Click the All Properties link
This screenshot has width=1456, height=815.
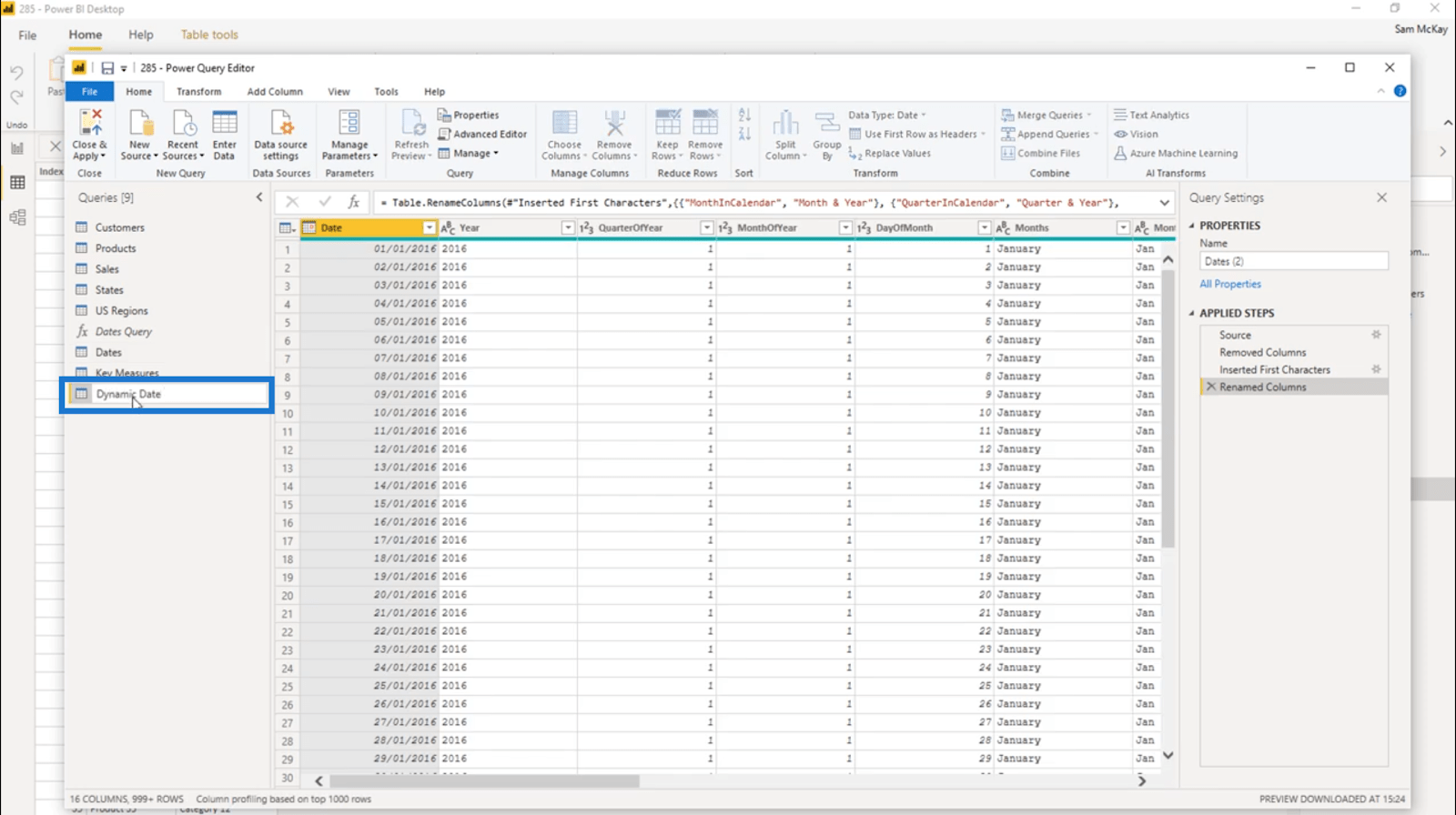click(1230, 284)
